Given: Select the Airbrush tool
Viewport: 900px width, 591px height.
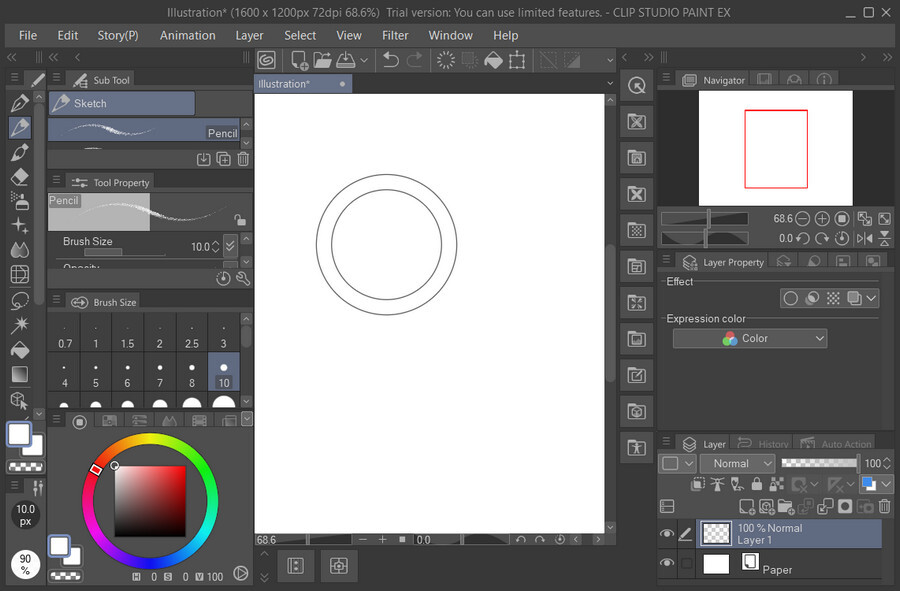Looking at the screenshot, I should click(20, 201).
